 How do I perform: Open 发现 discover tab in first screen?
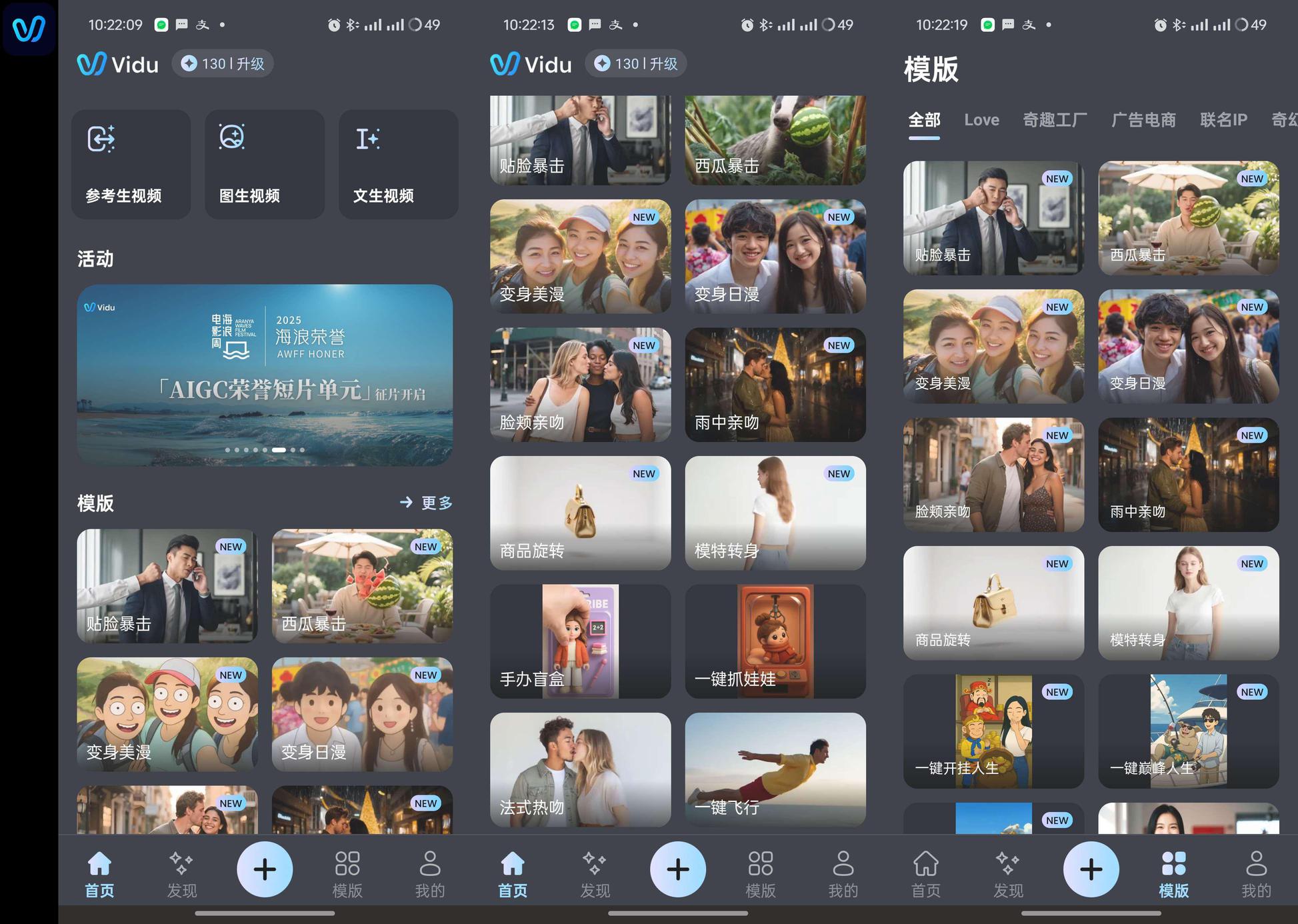pyautogui.click(x=181, y=874)
